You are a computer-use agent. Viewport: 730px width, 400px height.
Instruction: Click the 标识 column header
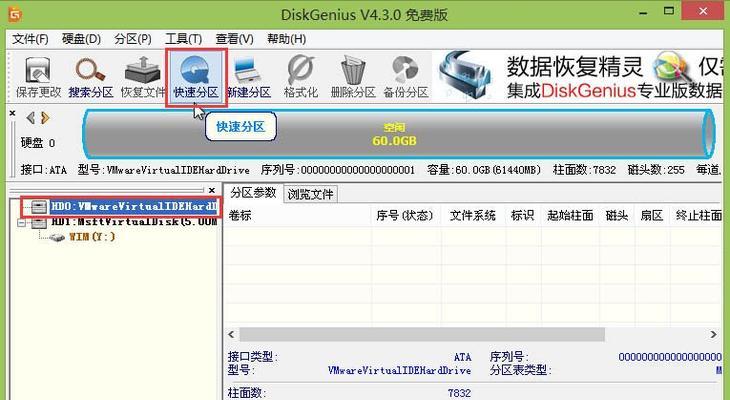pyautogui.click(x=522, y=216)
